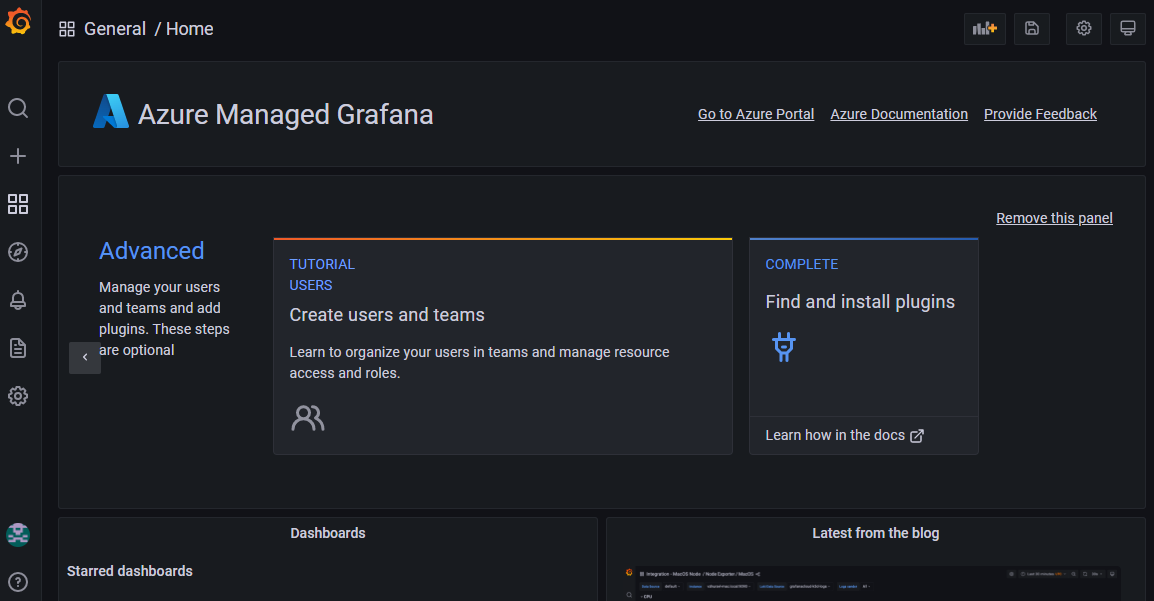
Task: Click the Dashboards panel title
Action: [328, 533]
